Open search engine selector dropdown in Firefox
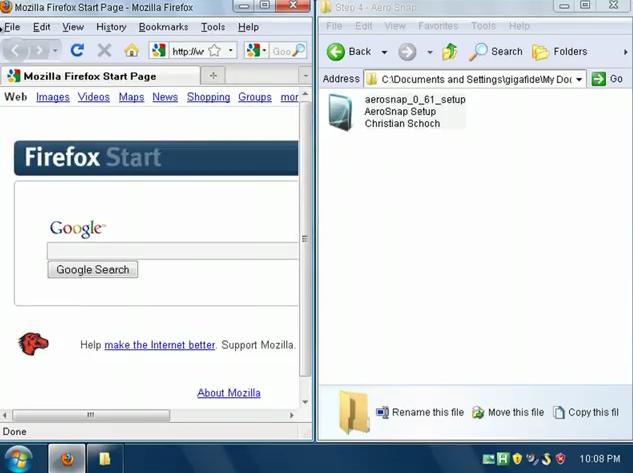 (264, 50)
